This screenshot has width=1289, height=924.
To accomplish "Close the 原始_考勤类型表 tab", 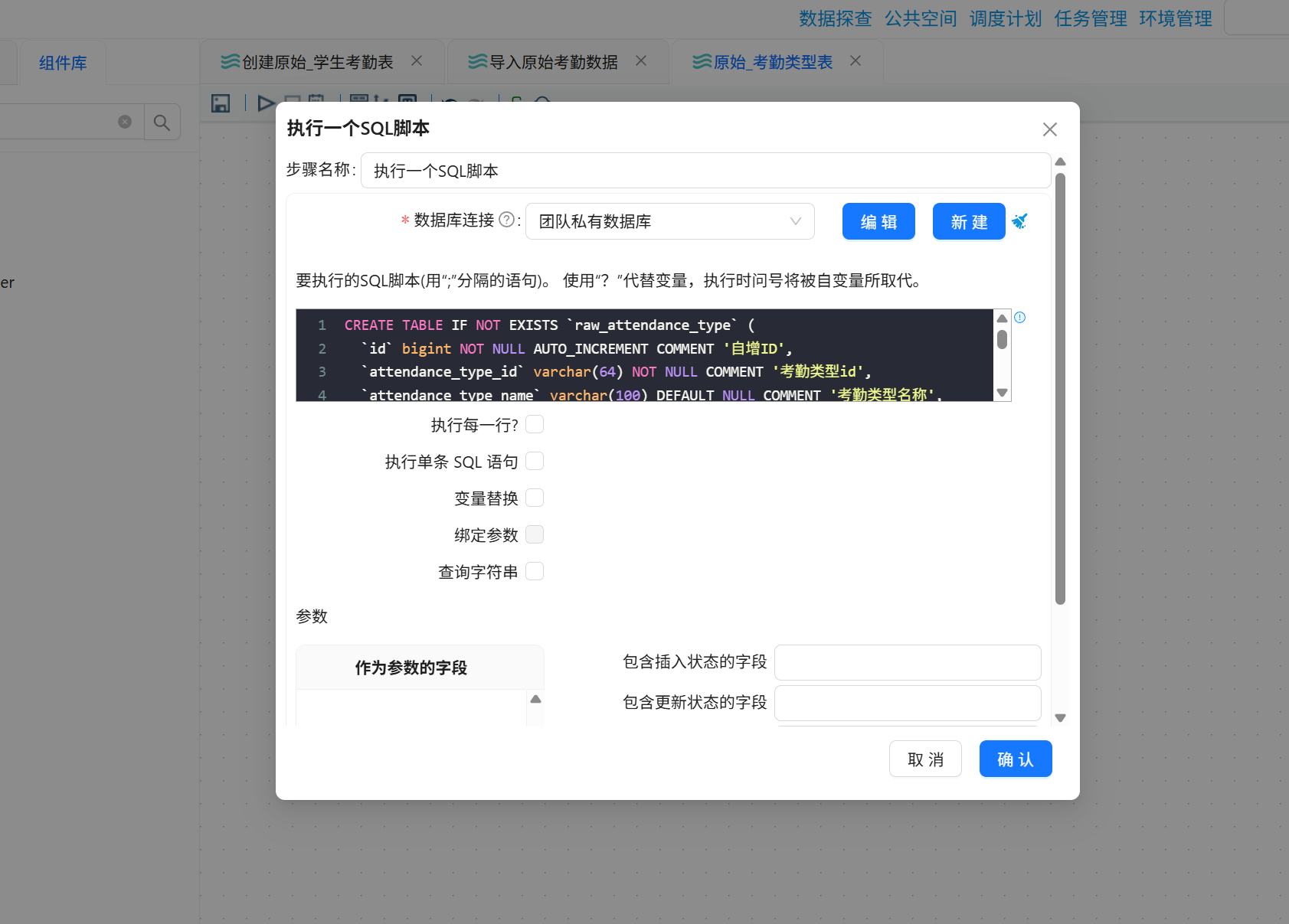I will 856,60.
